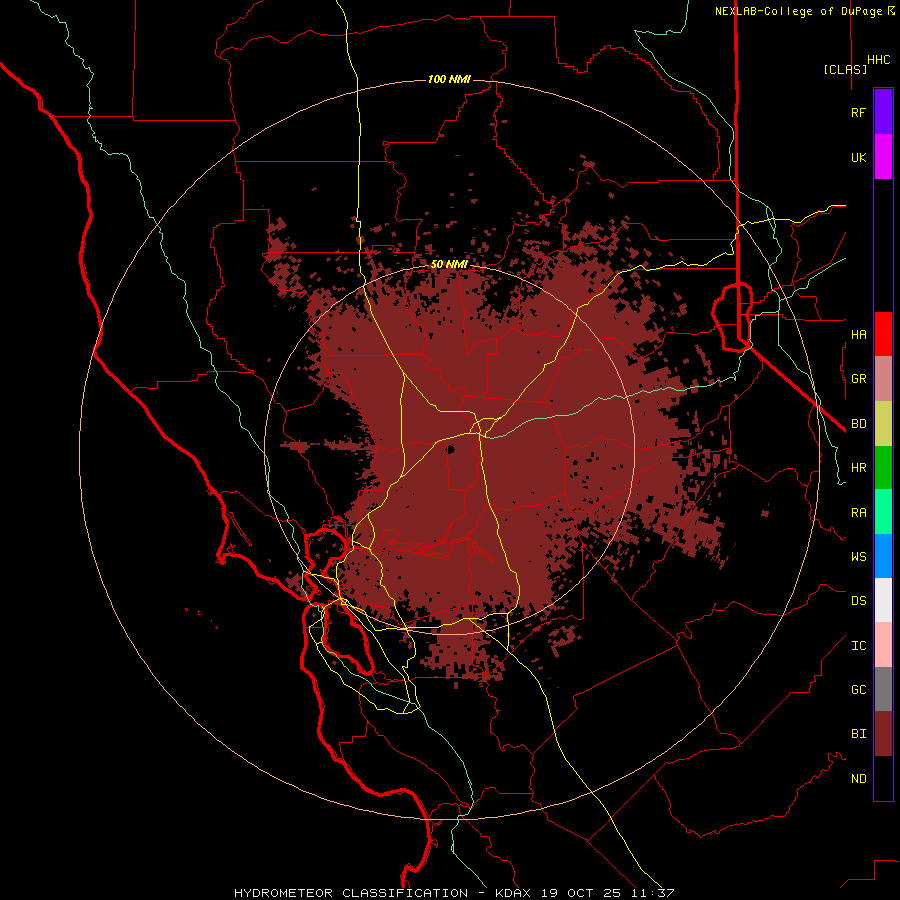Screen dimensions: 900x900
Task: Select the GC gray legend swatch
Action: point(883,689)
